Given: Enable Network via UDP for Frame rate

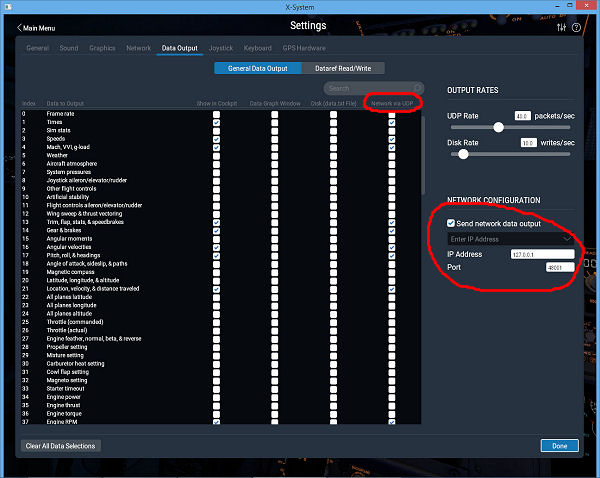Looking at the screenshot, I should [x=392, y=114].
